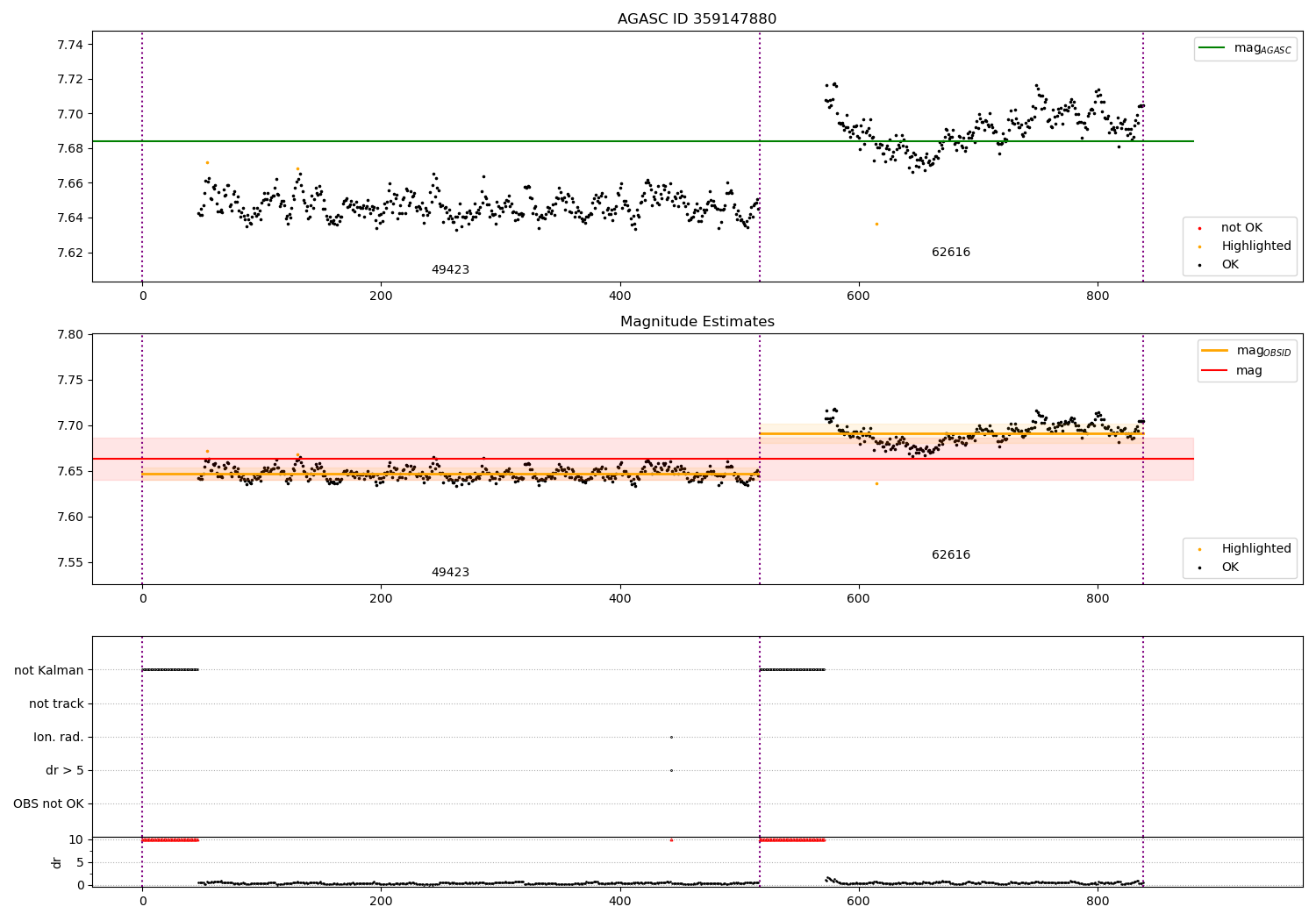Click the "7.65" y-axis tick label
Screen dimensions: 1316x921
pos(69,471)
